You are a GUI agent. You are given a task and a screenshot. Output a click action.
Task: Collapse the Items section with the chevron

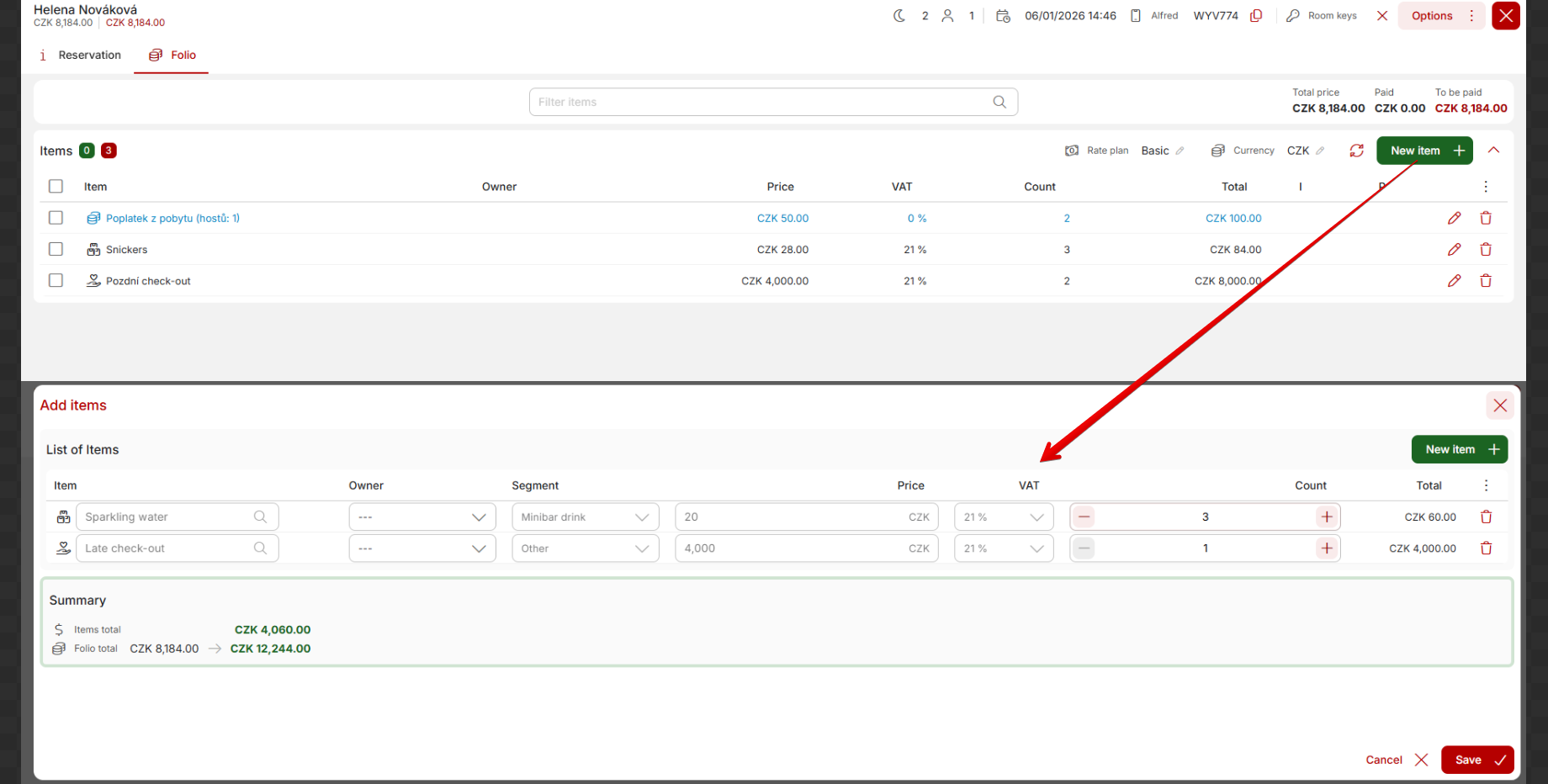pyautogui.click(x=1493, y=151)
